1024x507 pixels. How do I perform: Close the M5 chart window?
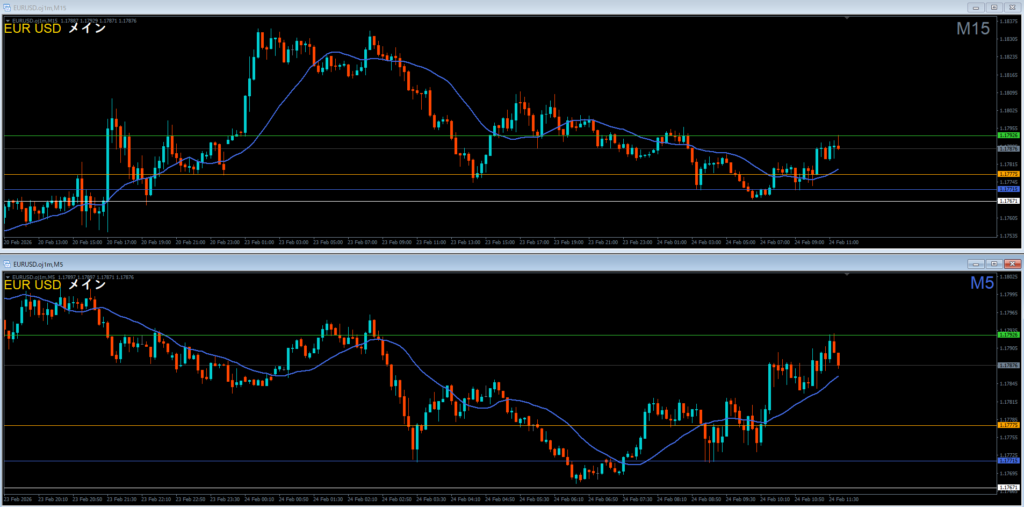pos(1010,263)
